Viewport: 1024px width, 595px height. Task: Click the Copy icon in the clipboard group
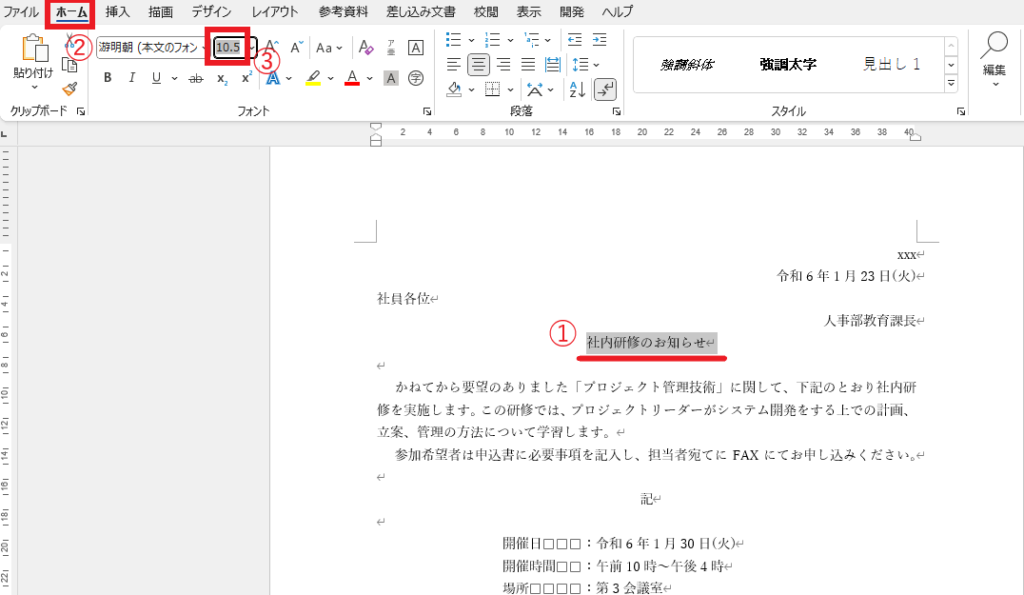69,65
